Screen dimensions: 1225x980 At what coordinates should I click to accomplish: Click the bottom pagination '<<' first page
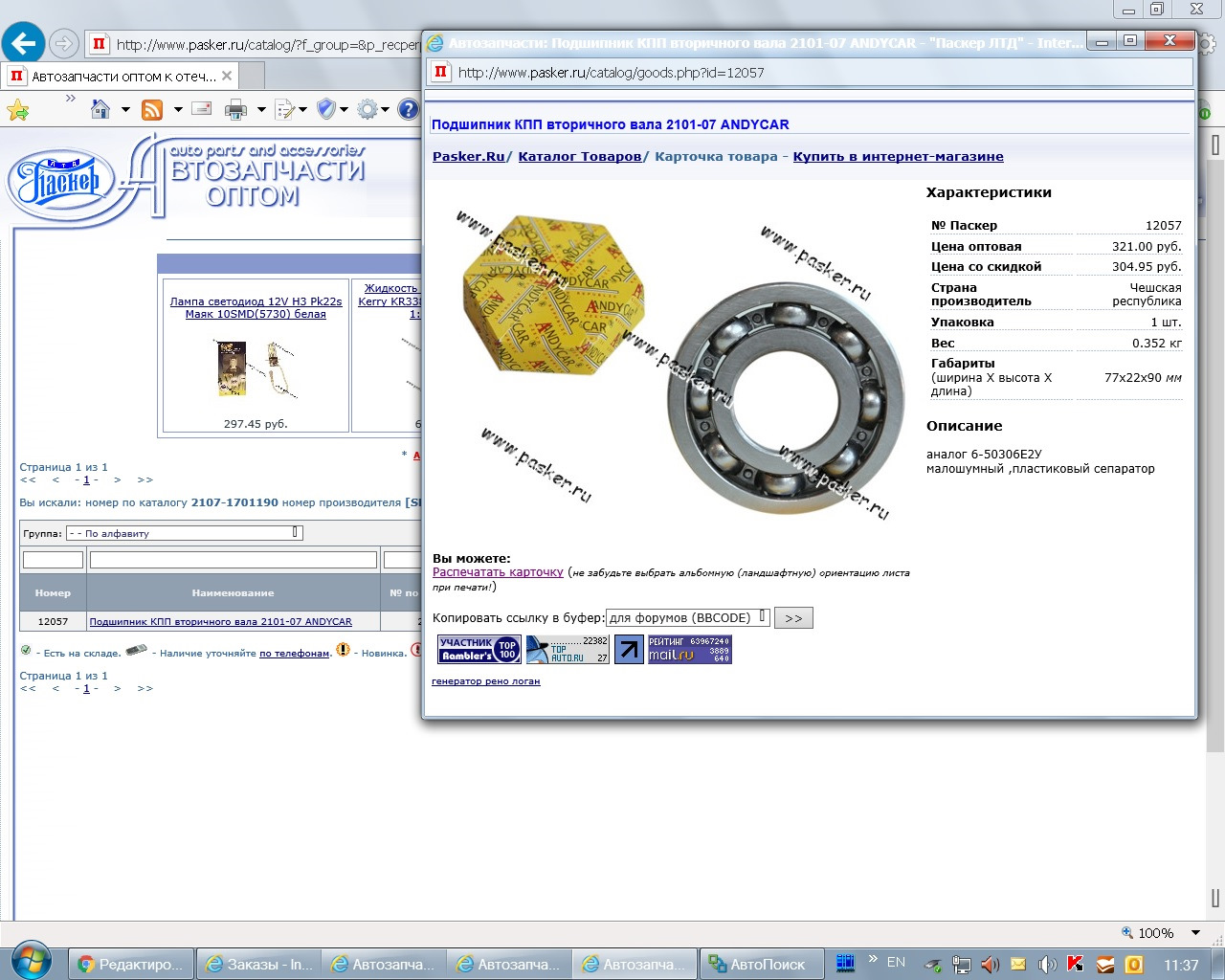click(28, 688)
